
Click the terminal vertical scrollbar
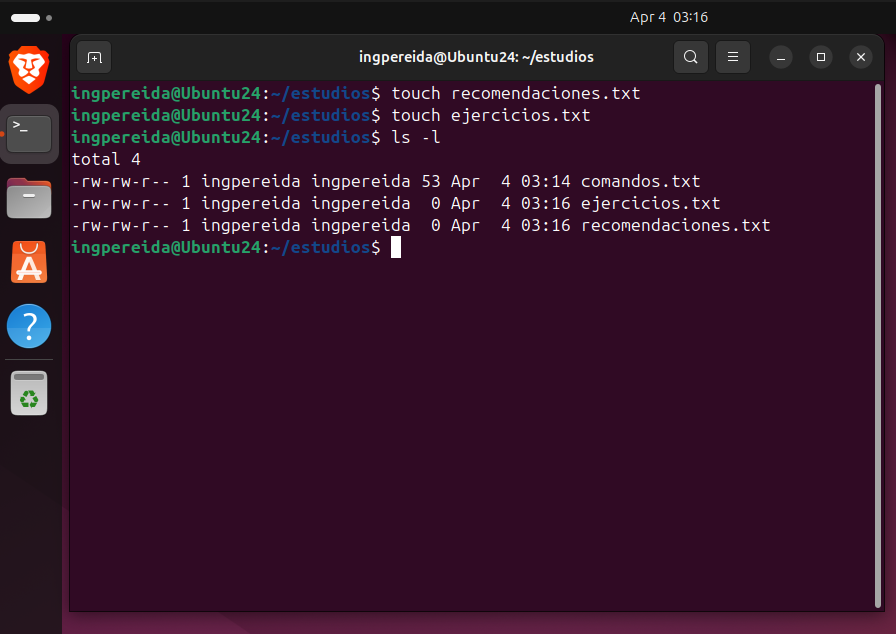click(878, 346)
